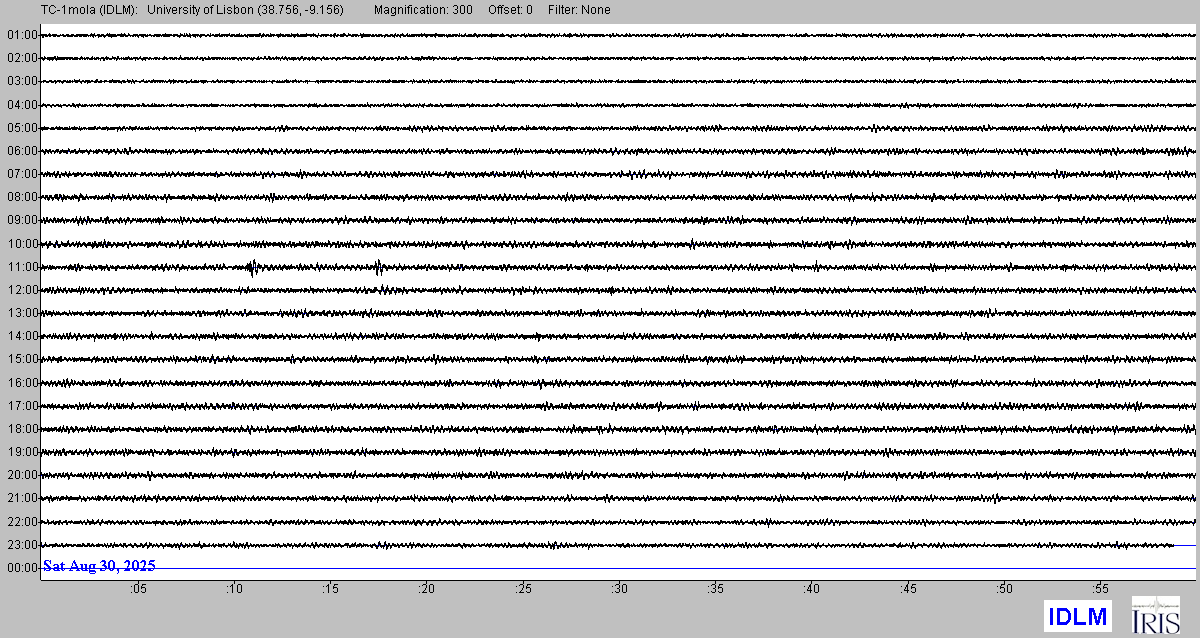
Task: Select the 23:00 hour label
Action: click(x=21, y=545)
